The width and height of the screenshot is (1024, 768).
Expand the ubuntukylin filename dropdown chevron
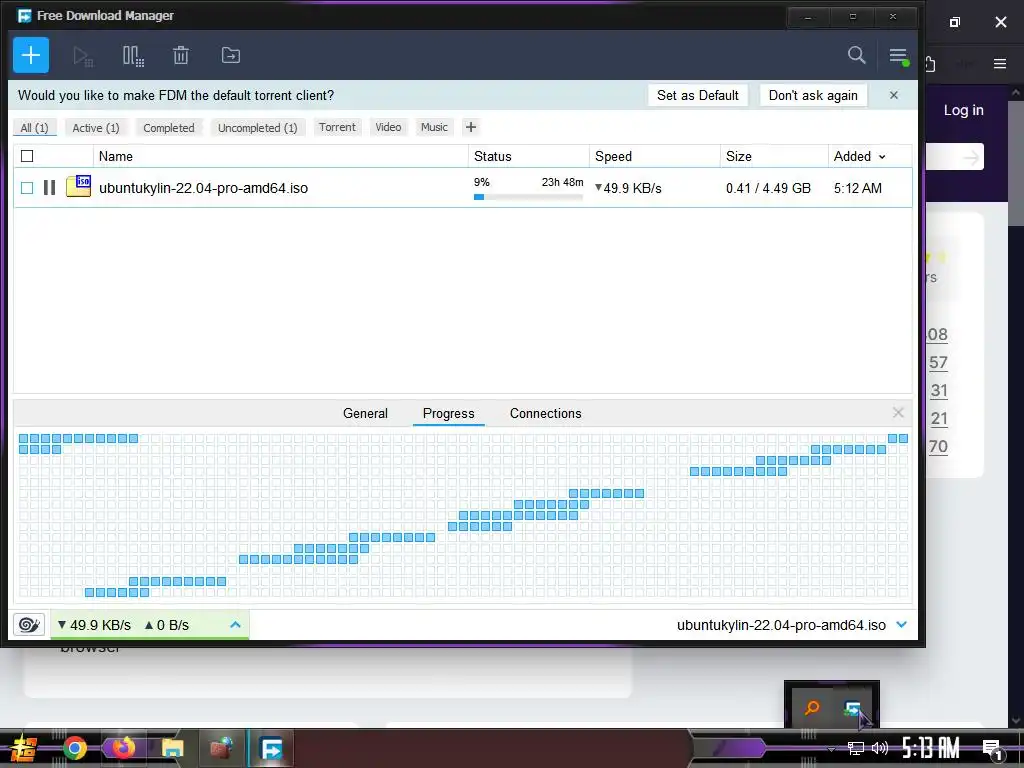tap(901, 625)
